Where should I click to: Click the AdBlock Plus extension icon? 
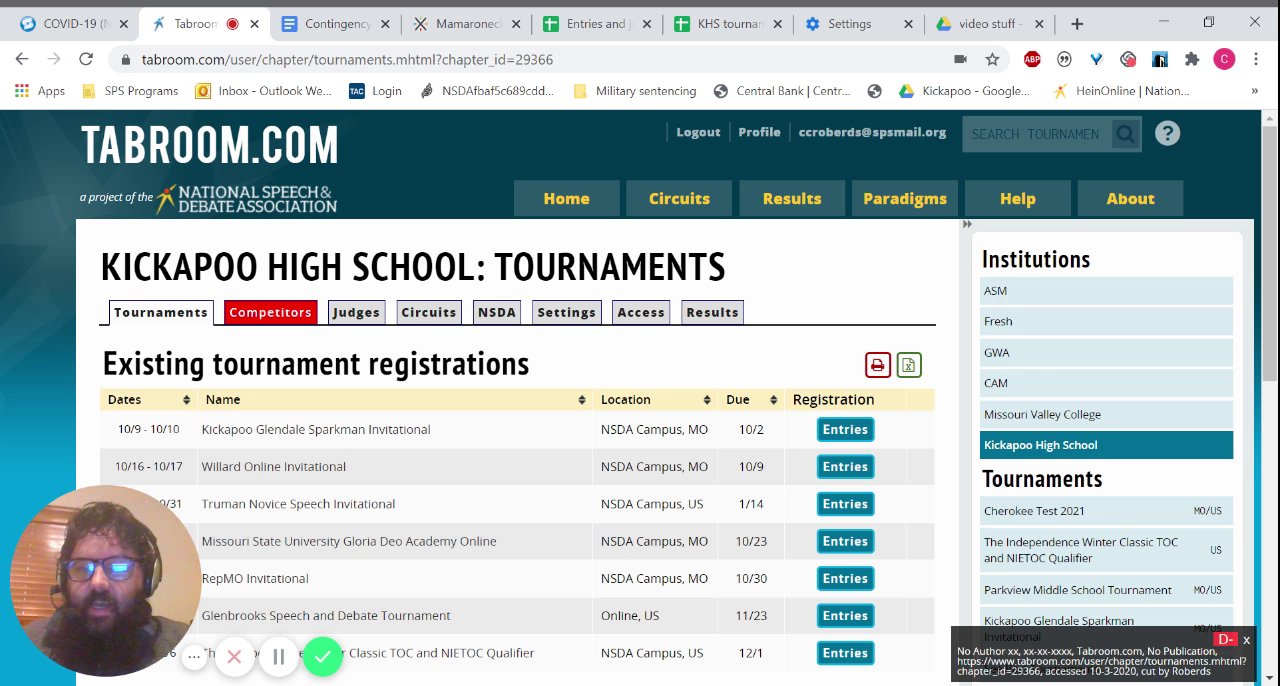click(x=1031, y=60)
